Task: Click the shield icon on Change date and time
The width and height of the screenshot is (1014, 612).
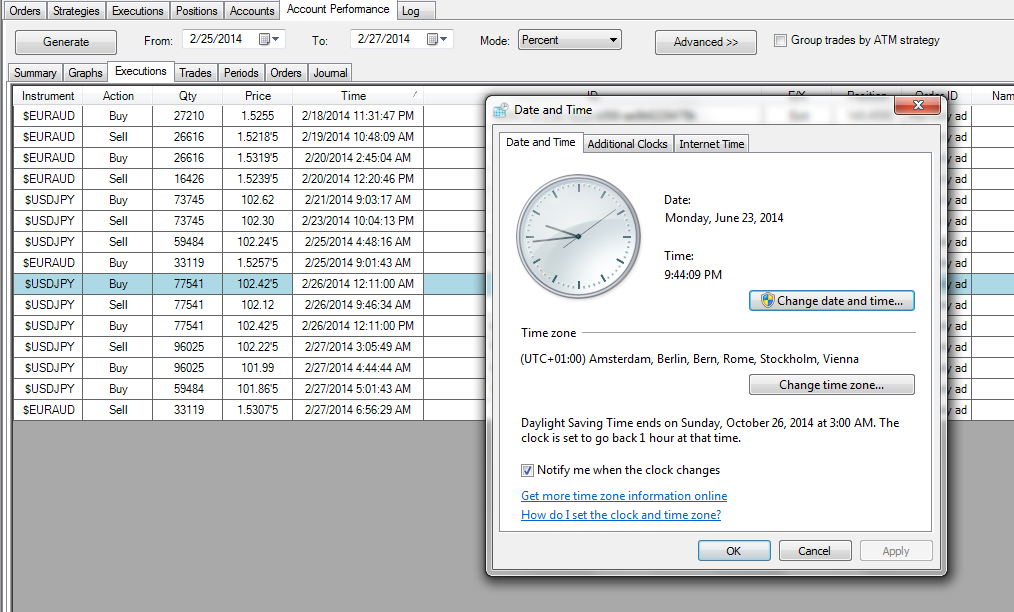Action: [767, 301]
